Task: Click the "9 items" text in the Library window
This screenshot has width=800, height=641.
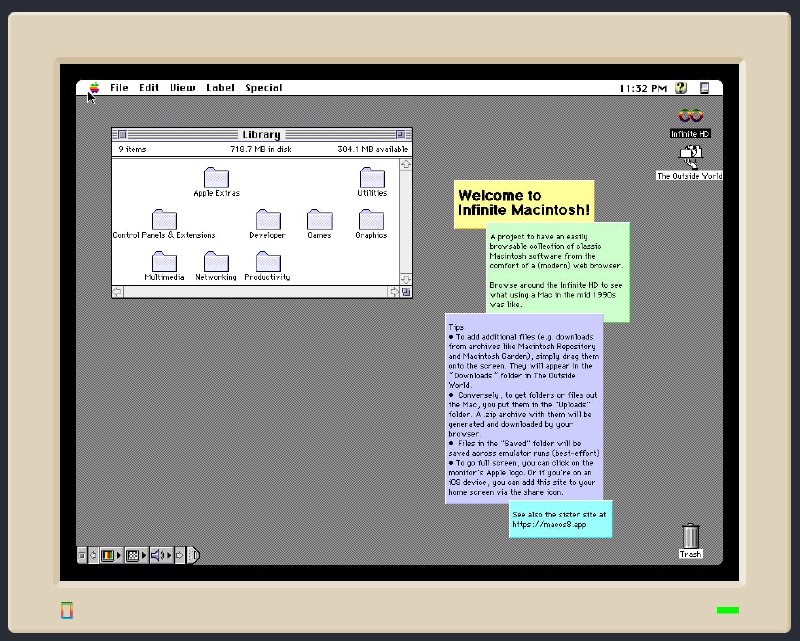Action: pos(132,149)
